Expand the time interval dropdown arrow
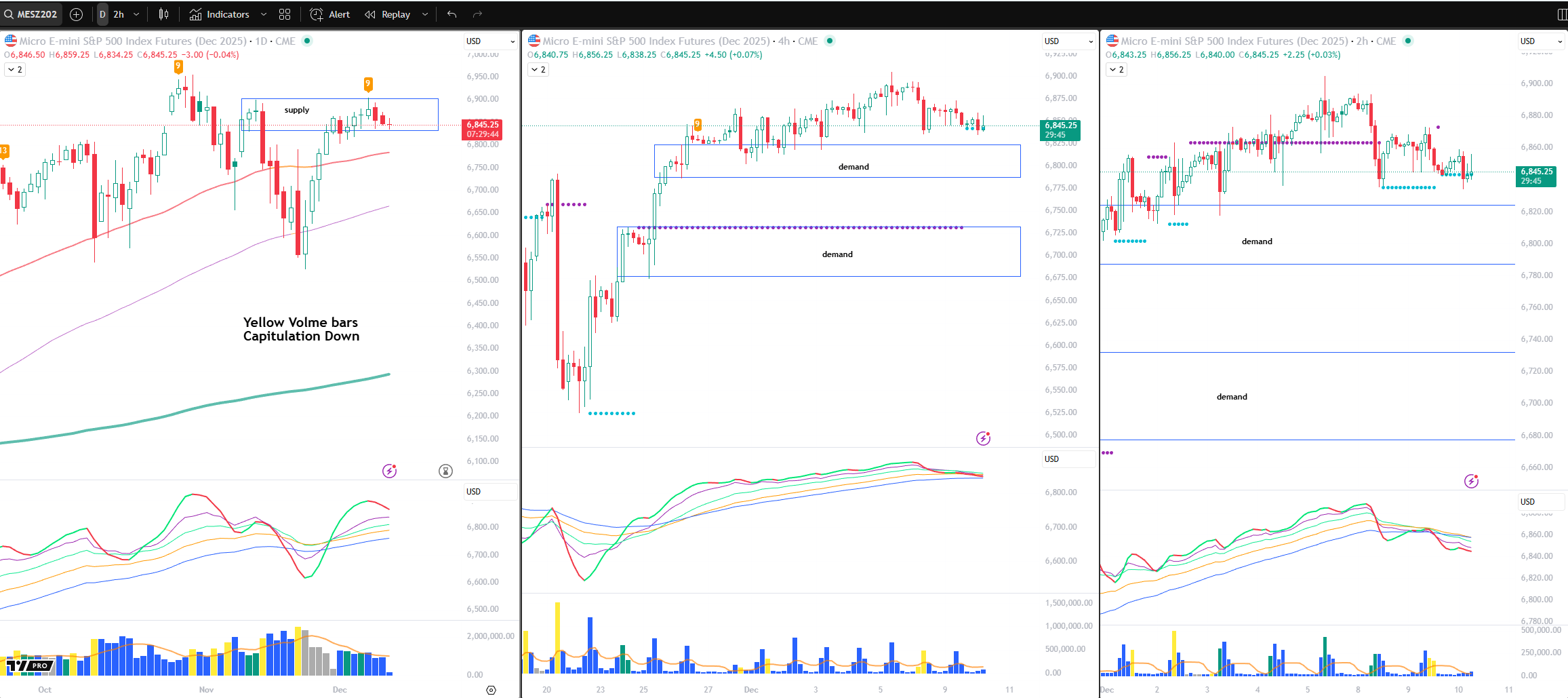This screenshot has width=1568, height=698. [x=136, y=14]
